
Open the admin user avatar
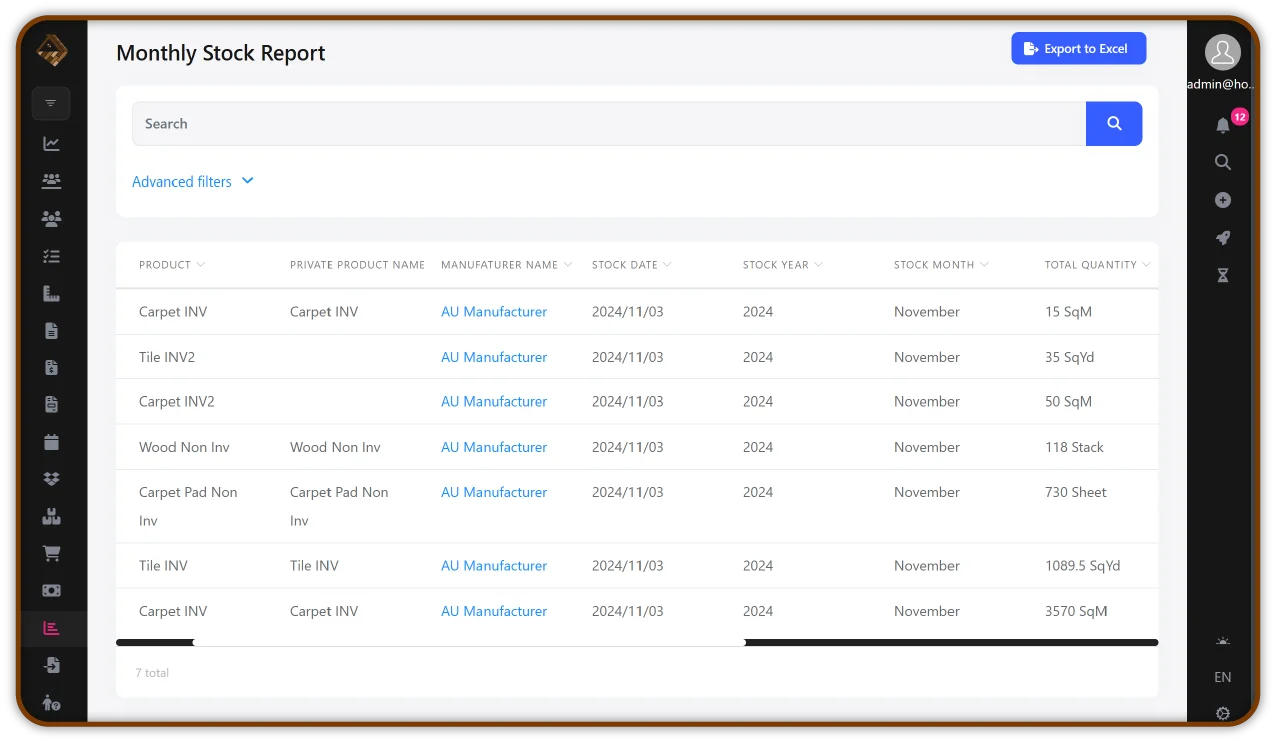coord(1222,52)
